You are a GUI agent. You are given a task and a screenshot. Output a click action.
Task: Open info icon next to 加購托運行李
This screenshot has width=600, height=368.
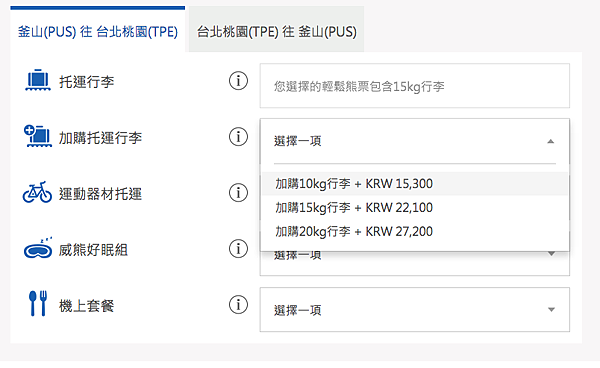(x=238, y=137)
